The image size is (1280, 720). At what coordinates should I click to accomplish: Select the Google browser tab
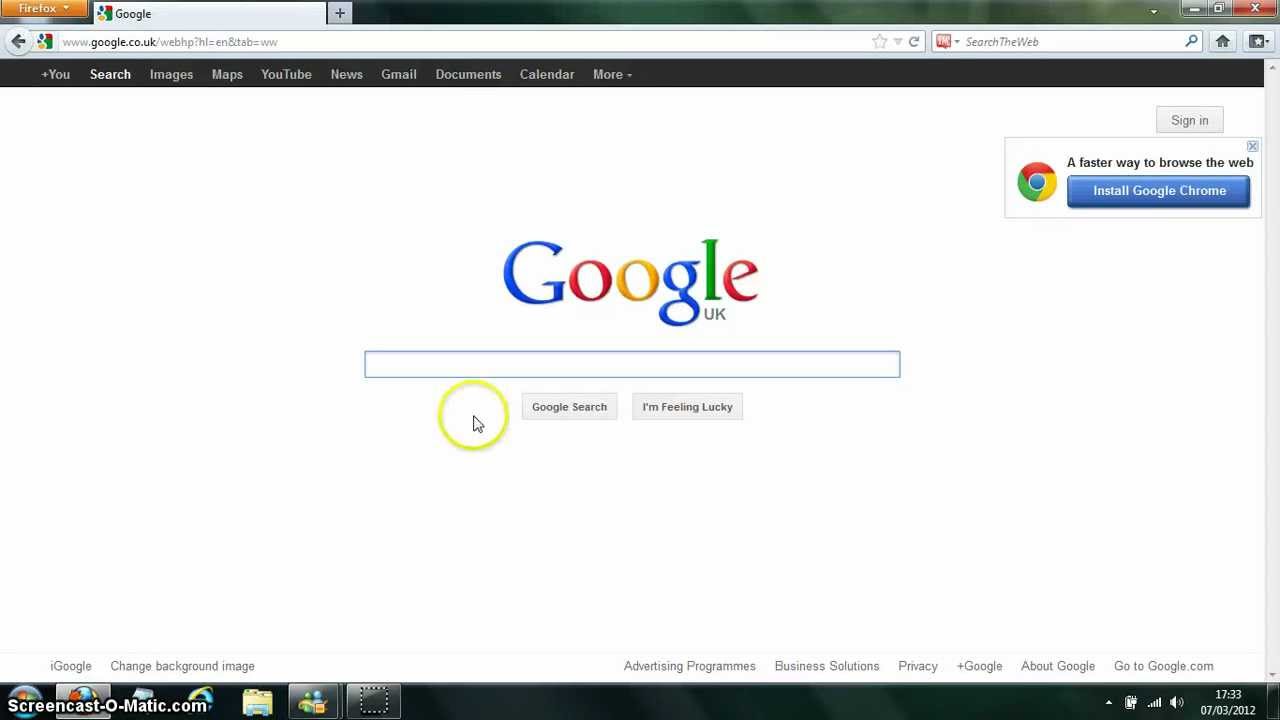pyautogui.click(x=210, y=13)
